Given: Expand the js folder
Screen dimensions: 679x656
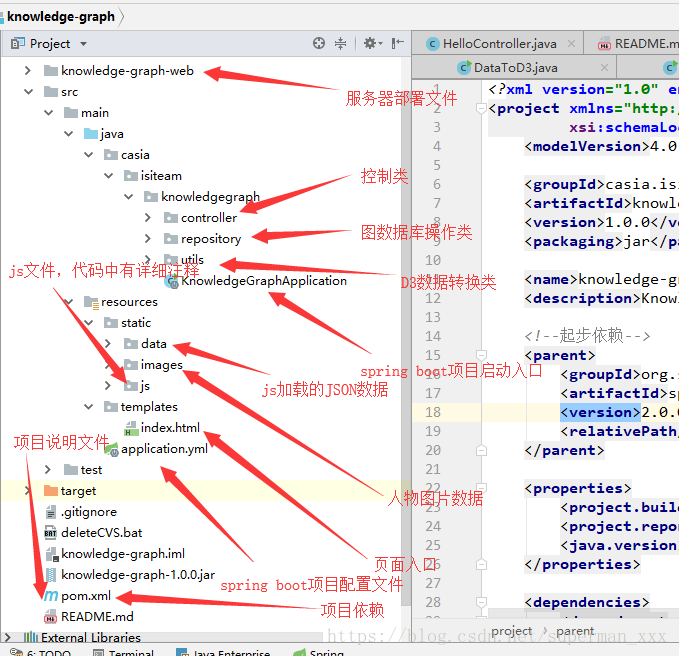Looking at the screenshot, I should click(x=108, y=385).
